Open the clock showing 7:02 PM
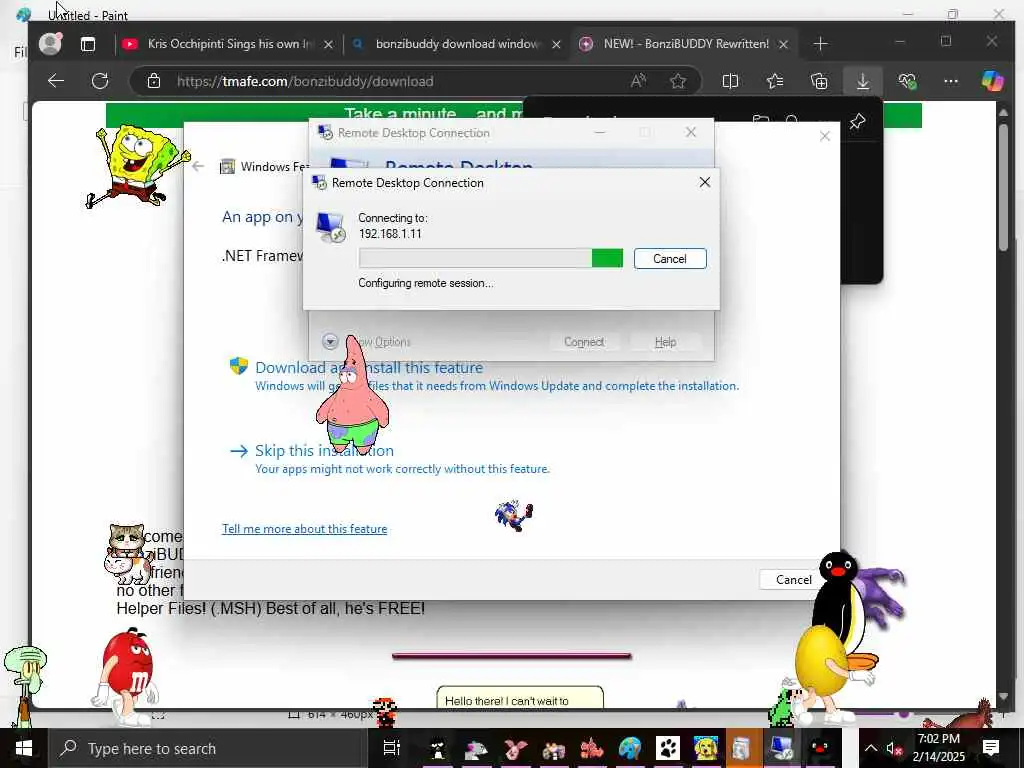Screen dimensions: 1024x768 [938, 748]
